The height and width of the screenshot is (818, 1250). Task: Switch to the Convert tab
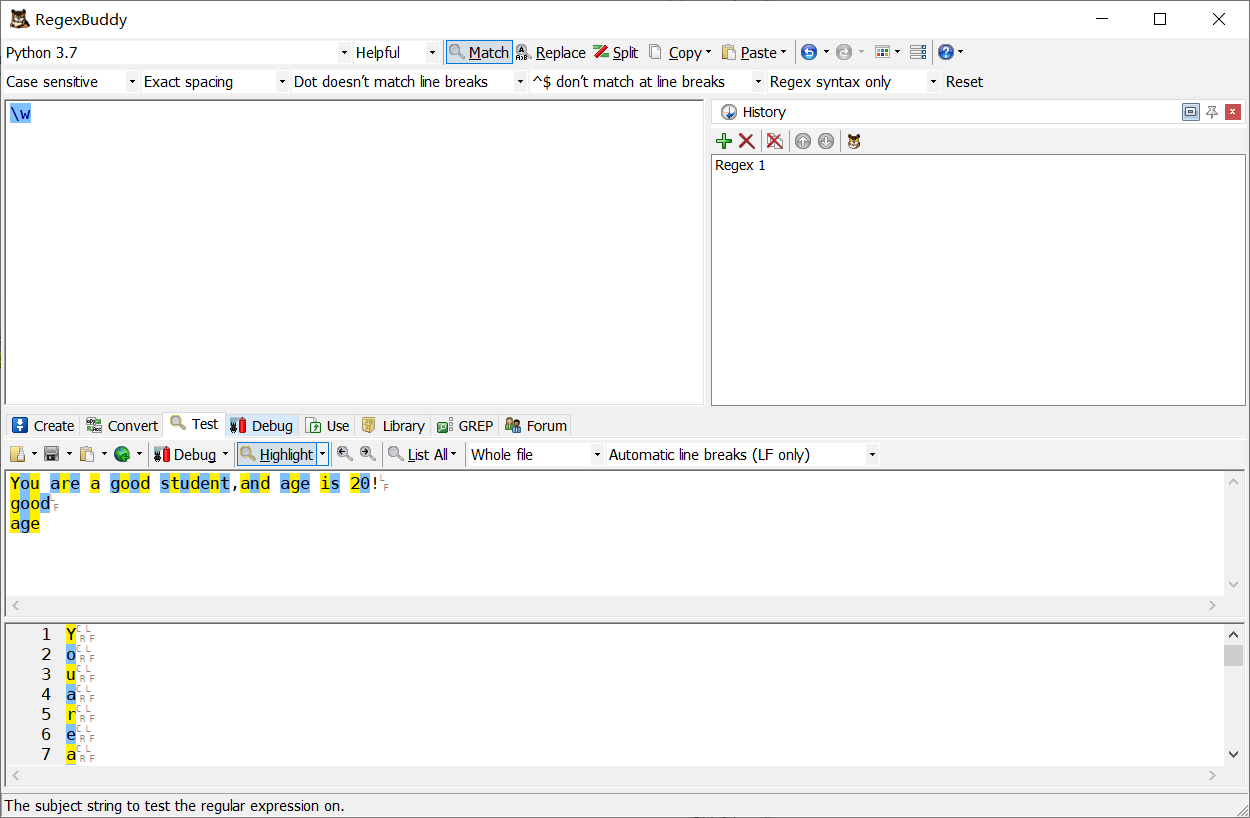coord(122,425)
